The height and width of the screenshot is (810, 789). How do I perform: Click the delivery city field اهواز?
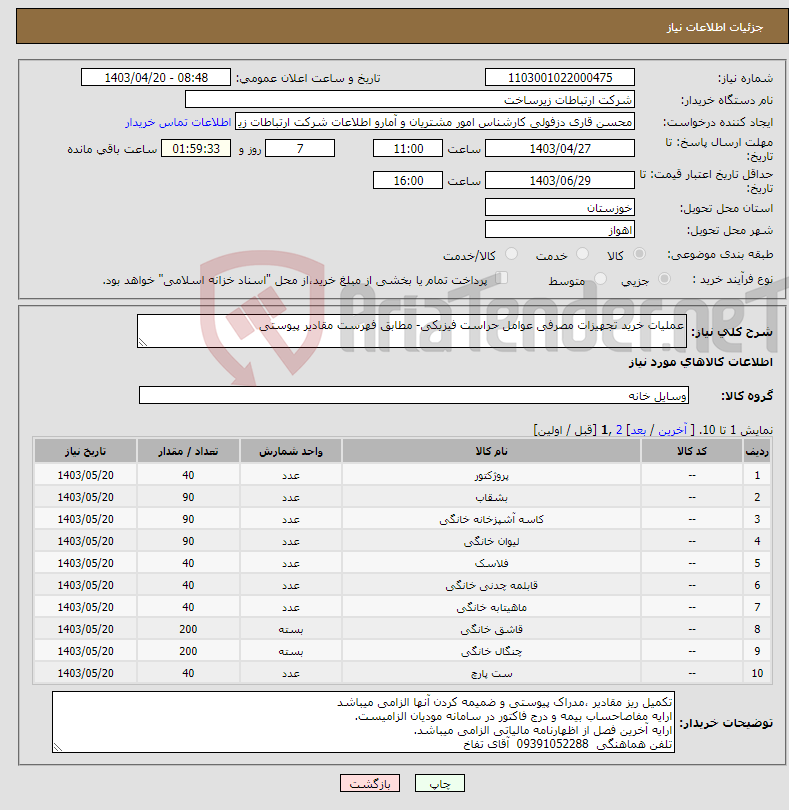[x=560, y=229]
